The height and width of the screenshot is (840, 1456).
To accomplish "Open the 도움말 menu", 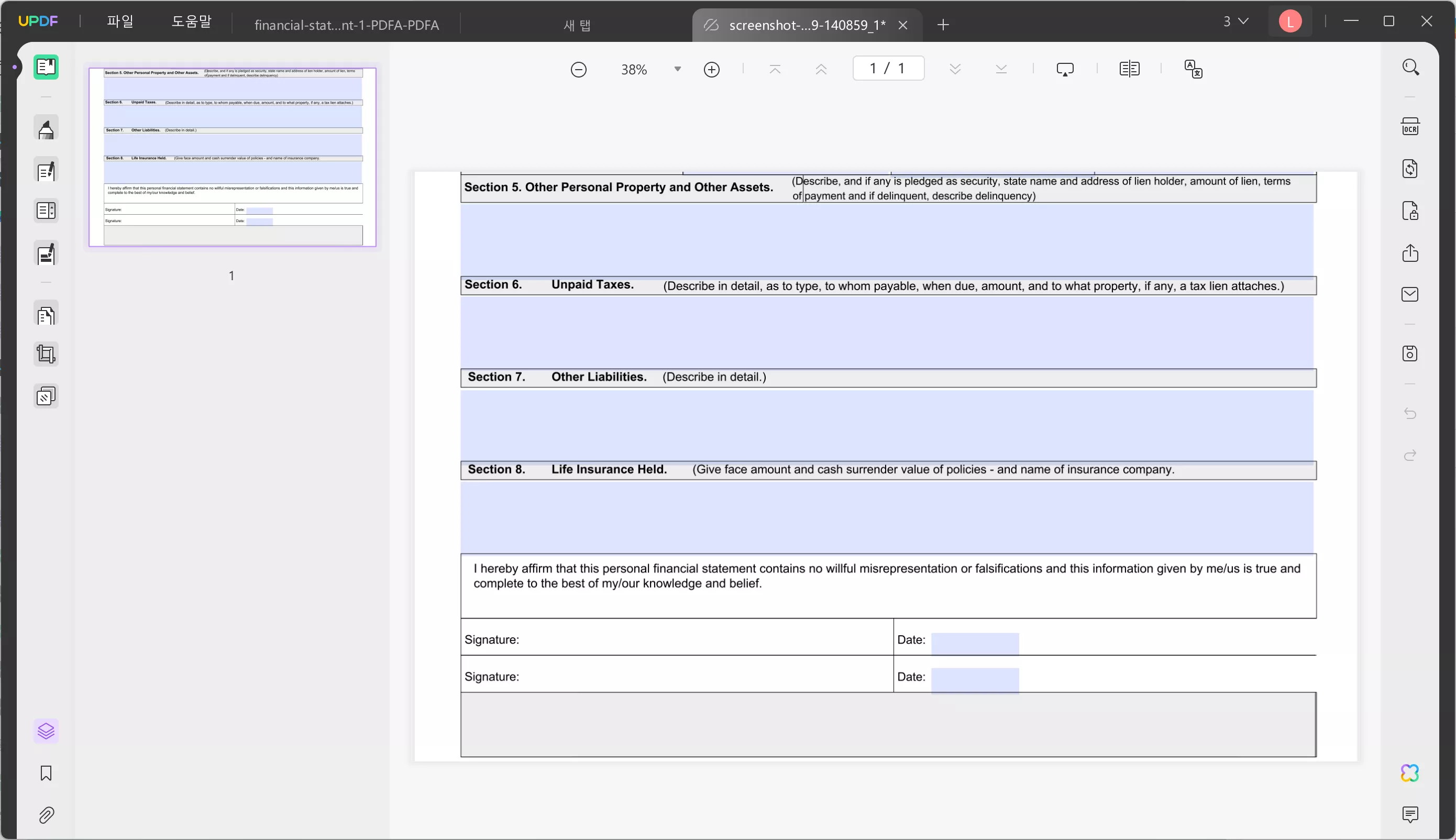I will tap(192, 21).
